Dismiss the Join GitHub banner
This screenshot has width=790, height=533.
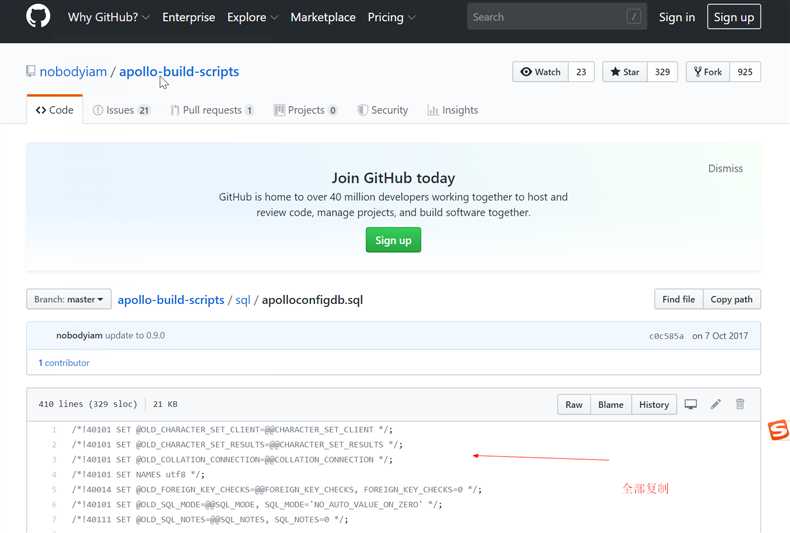point(725,168)
